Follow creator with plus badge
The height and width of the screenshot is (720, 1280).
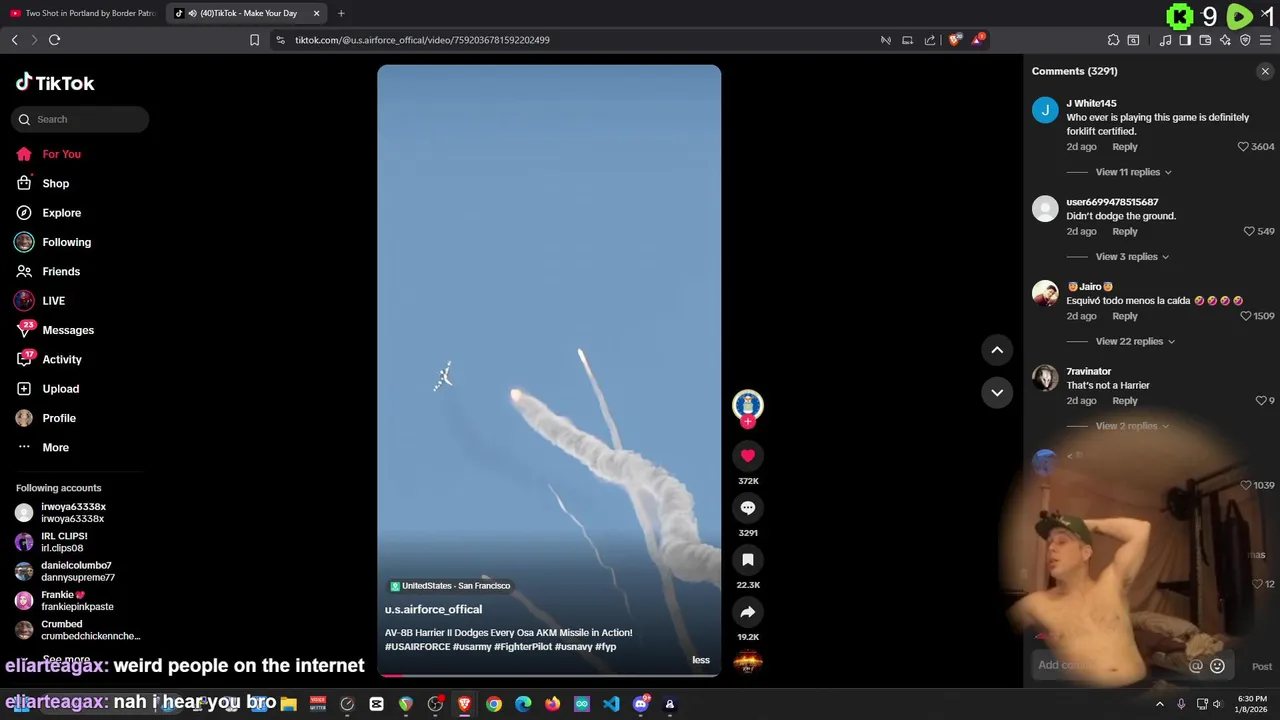coord(747,422)
